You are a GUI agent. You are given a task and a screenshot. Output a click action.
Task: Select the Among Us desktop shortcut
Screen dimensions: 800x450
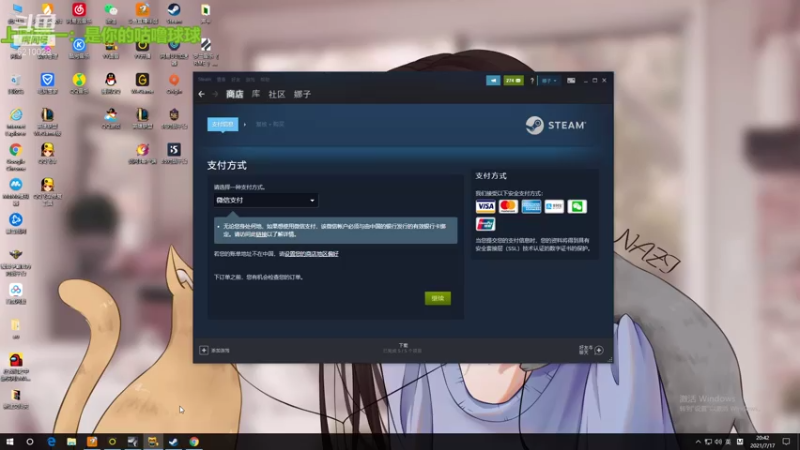click(15, 367)
